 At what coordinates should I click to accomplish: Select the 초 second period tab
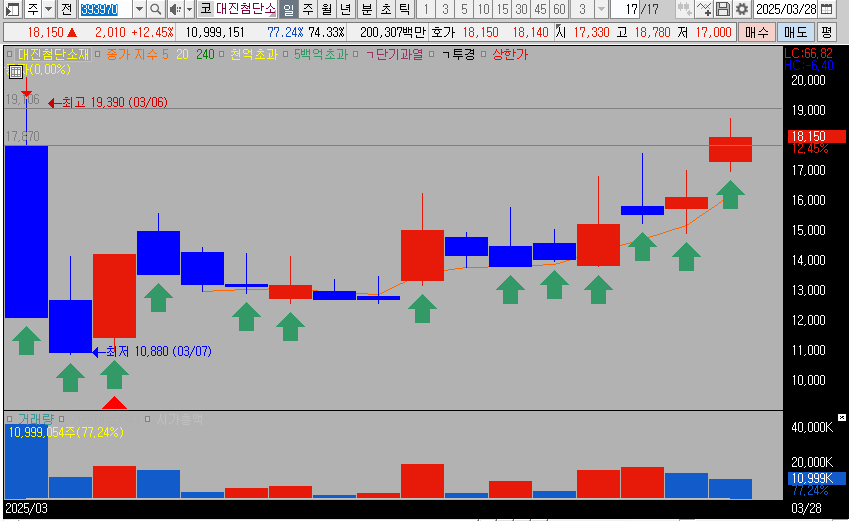(x=386, y=9)
